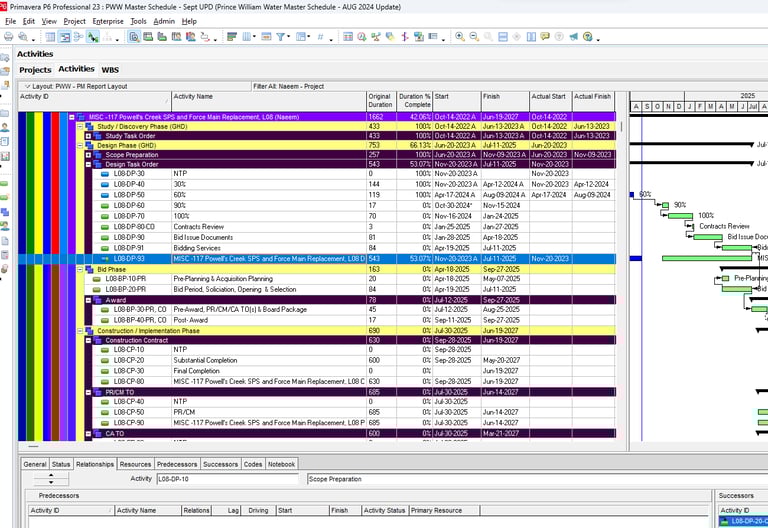Click the Progress Spotlight icon
This screenshot has height=528, width=768.
pyautogui.click(x=390, y=37)
